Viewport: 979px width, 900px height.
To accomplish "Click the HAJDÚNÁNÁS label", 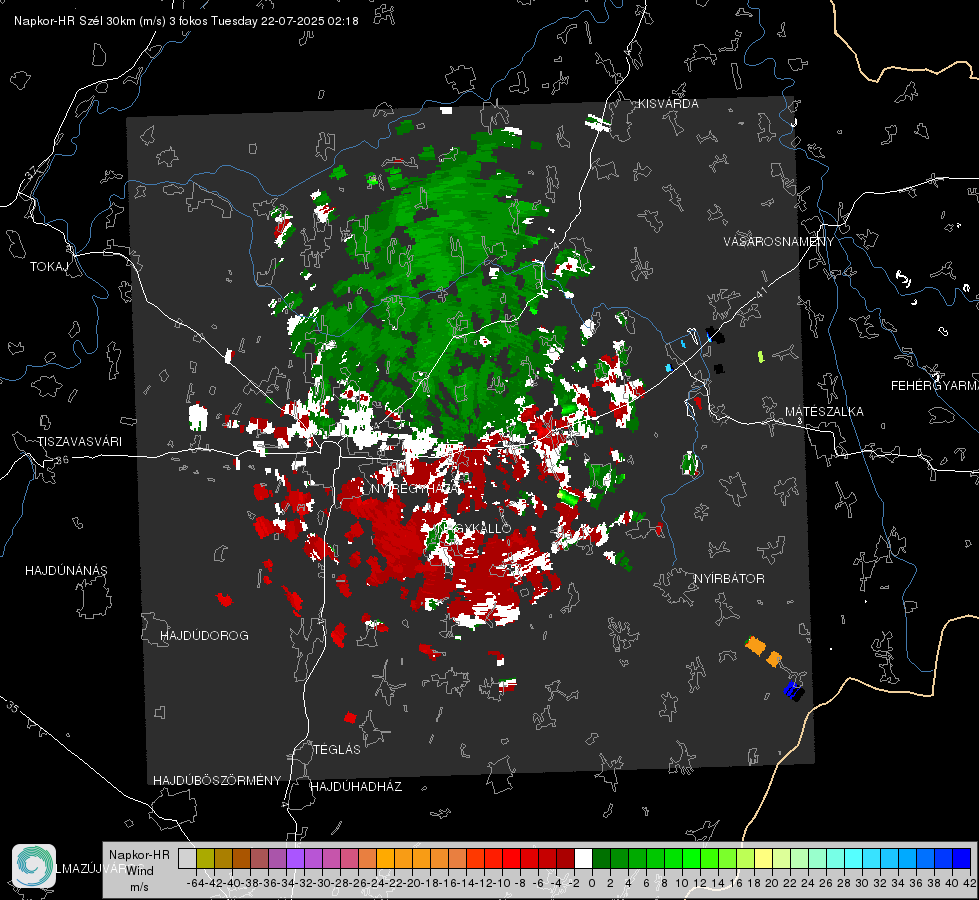I will tap(66, 571).
